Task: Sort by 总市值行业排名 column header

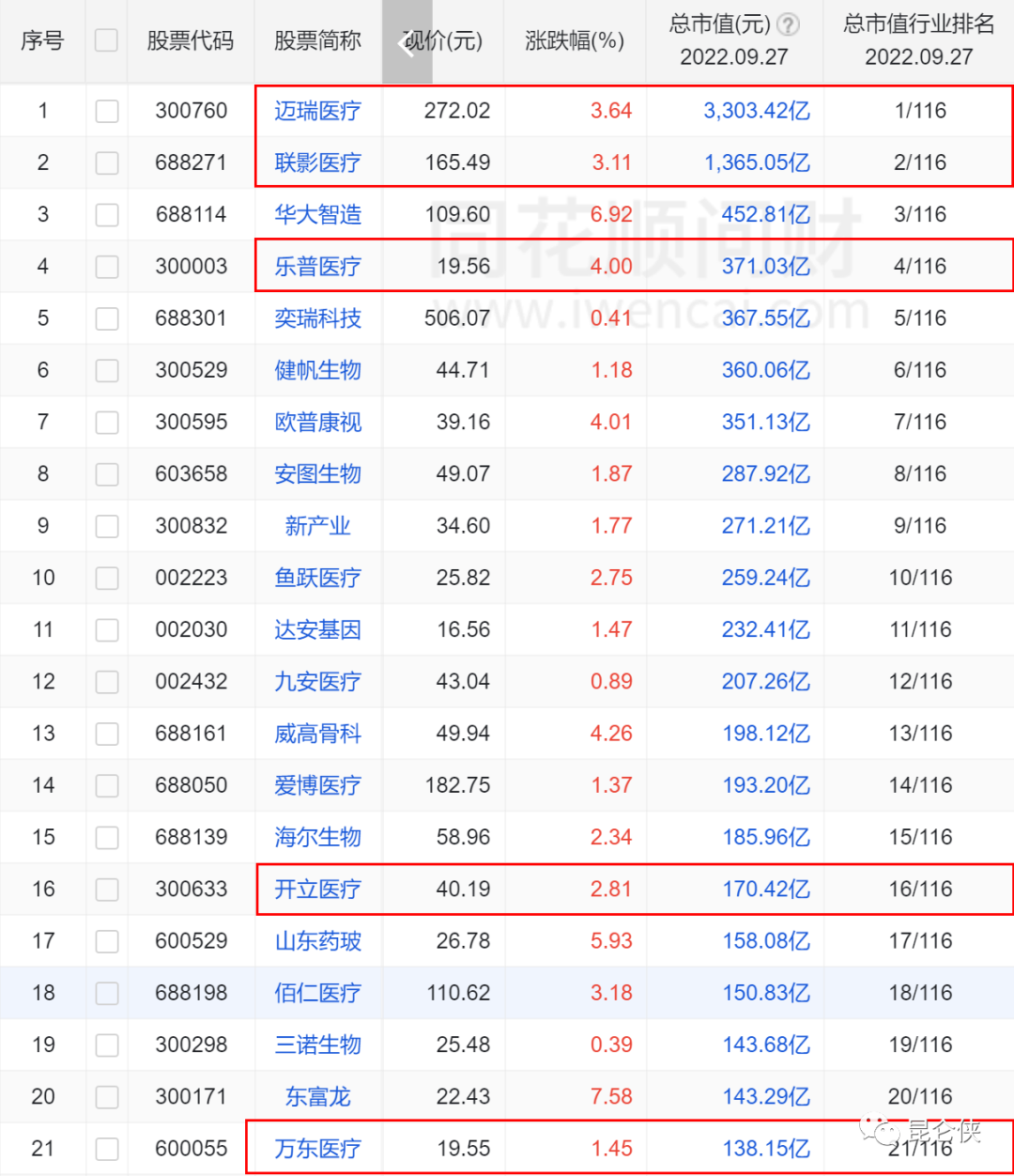Action: pos(918,40)
